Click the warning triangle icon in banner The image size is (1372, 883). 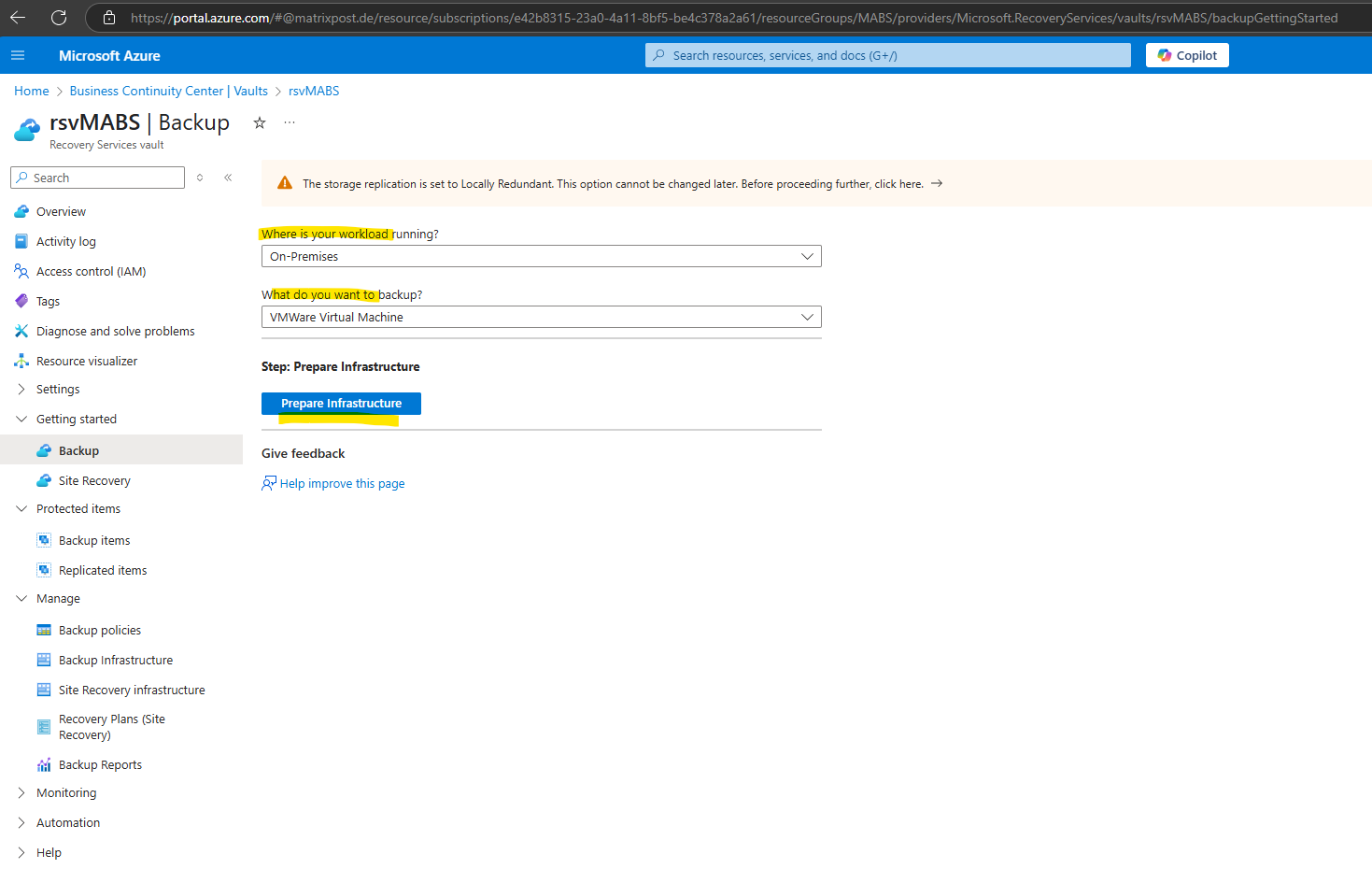[285, 183]
